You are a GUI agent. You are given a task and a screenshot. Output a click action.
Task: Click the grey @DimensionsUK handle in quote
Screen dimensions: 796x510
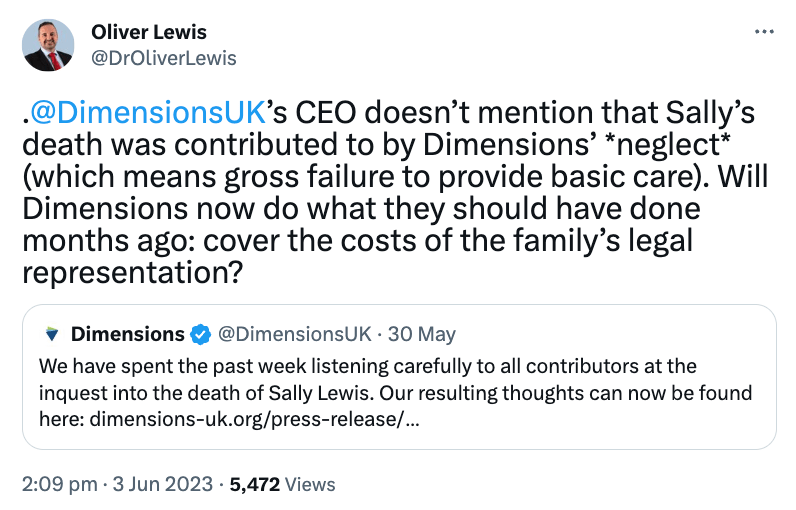tap(295, 333)
